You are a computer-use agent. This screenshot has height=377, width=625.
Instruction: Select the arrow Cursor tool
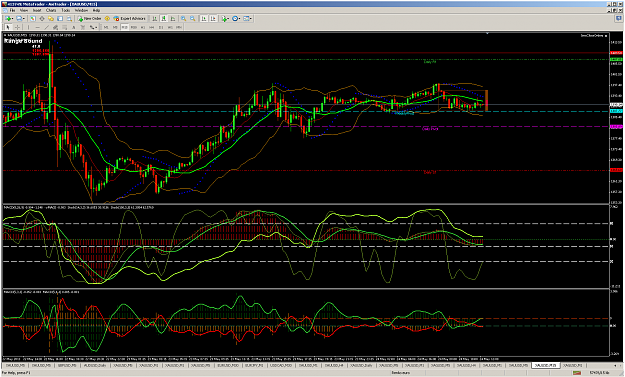click(x=8, y=27)
